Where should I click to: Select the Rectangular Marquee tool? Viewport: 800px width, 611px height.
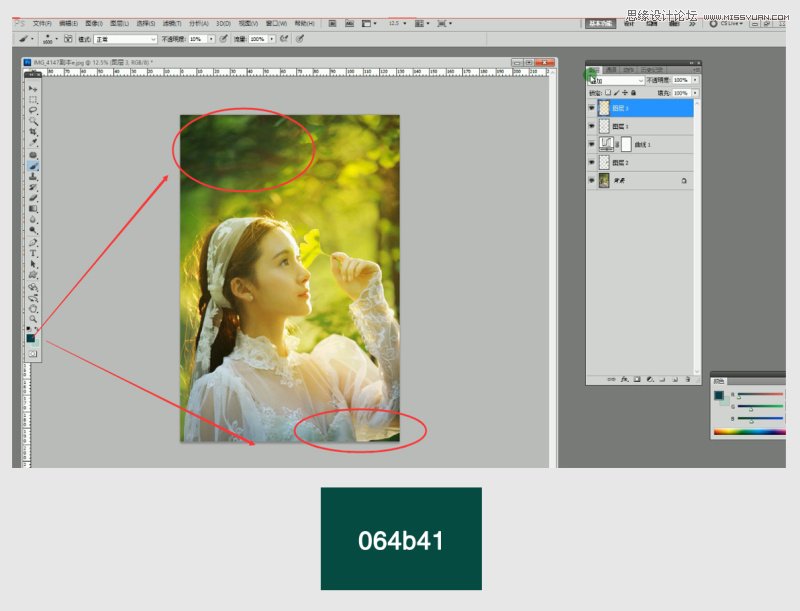[x=33, y=100]
